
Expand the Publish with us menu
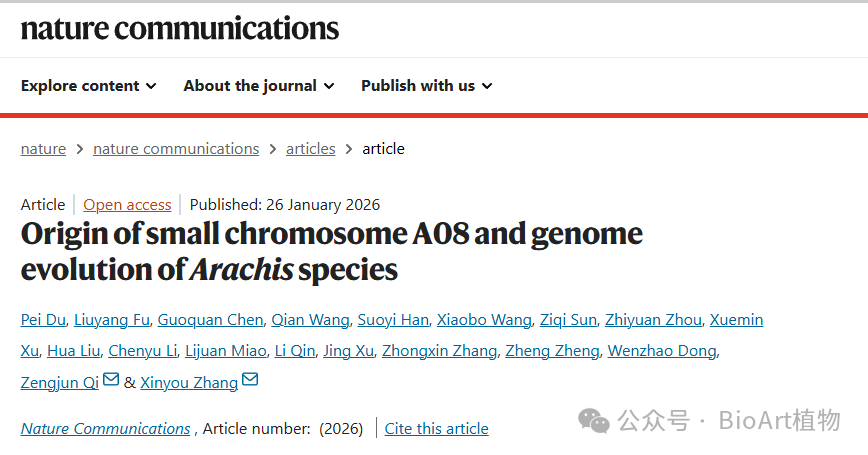(427, 86)
